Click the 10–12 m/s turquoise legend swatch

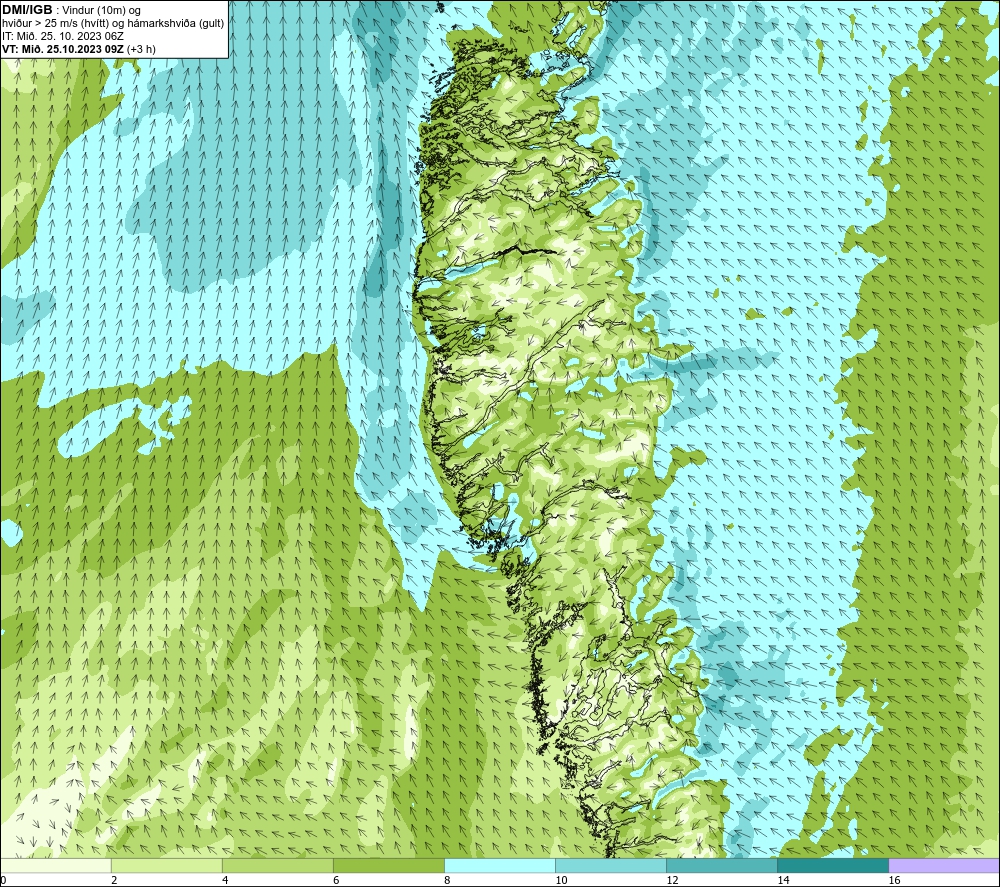pos(611,866)
